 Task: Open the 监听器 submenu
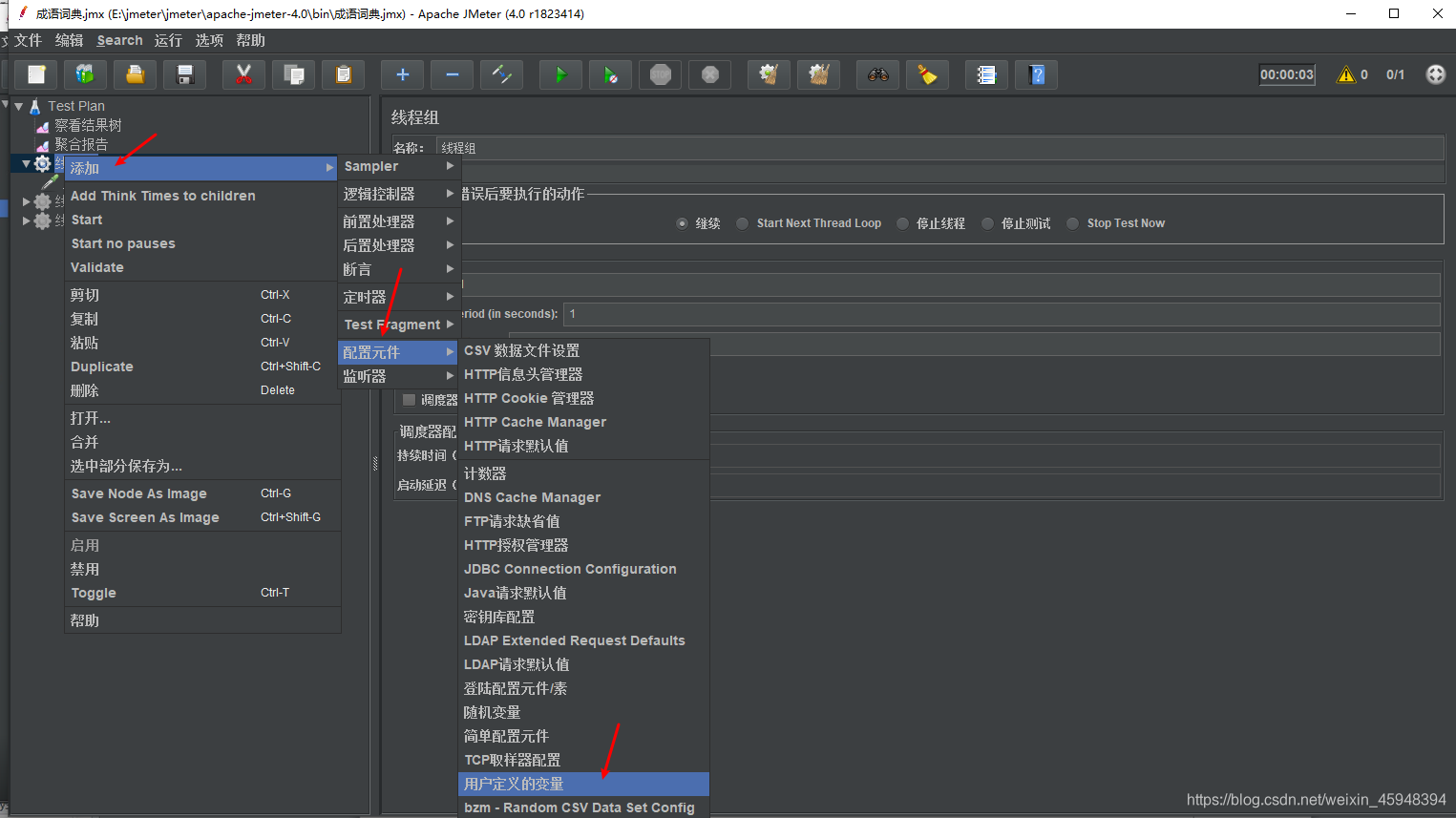tap(399, 376)
